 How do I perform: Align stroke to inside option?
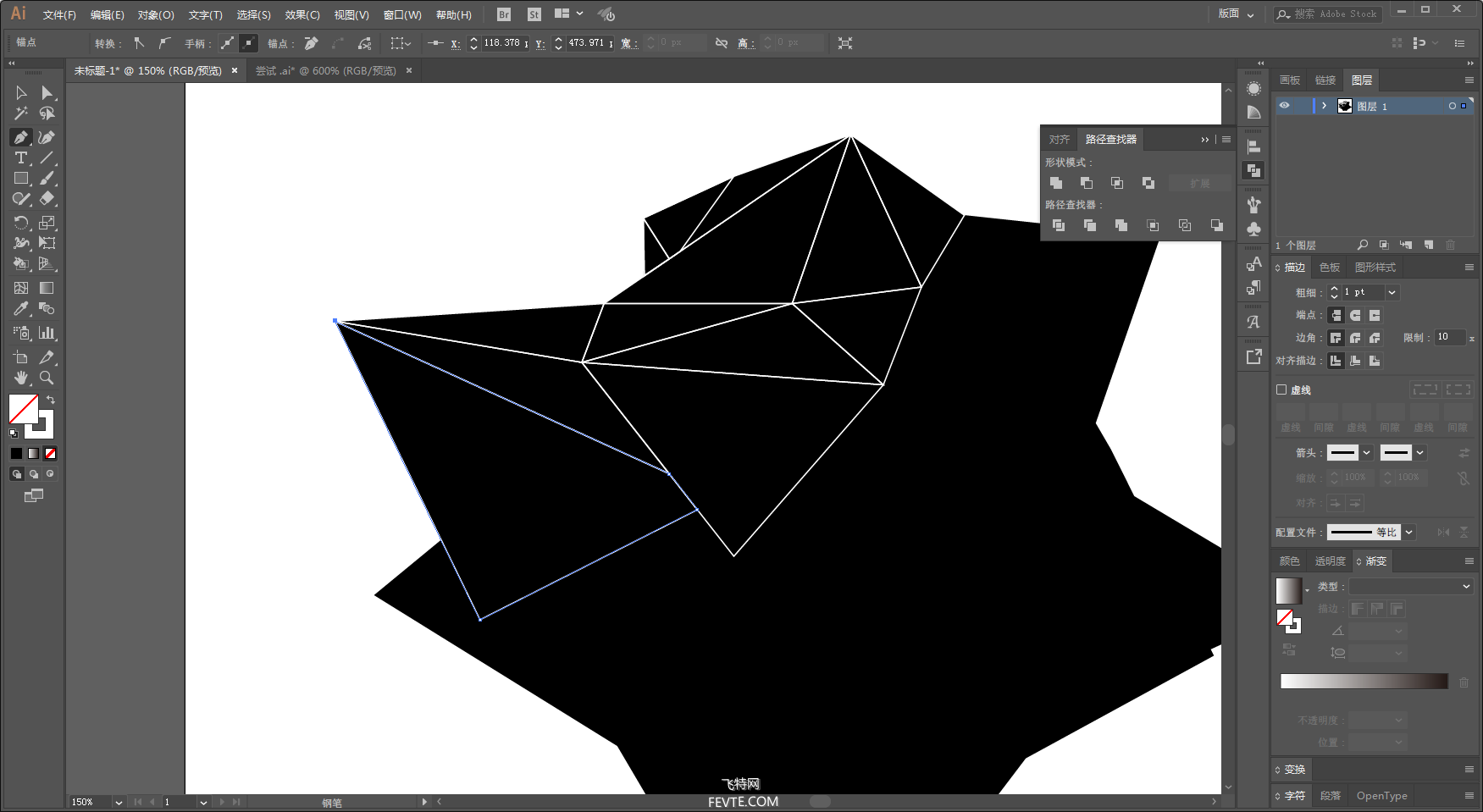click(x=1355, y=361)
